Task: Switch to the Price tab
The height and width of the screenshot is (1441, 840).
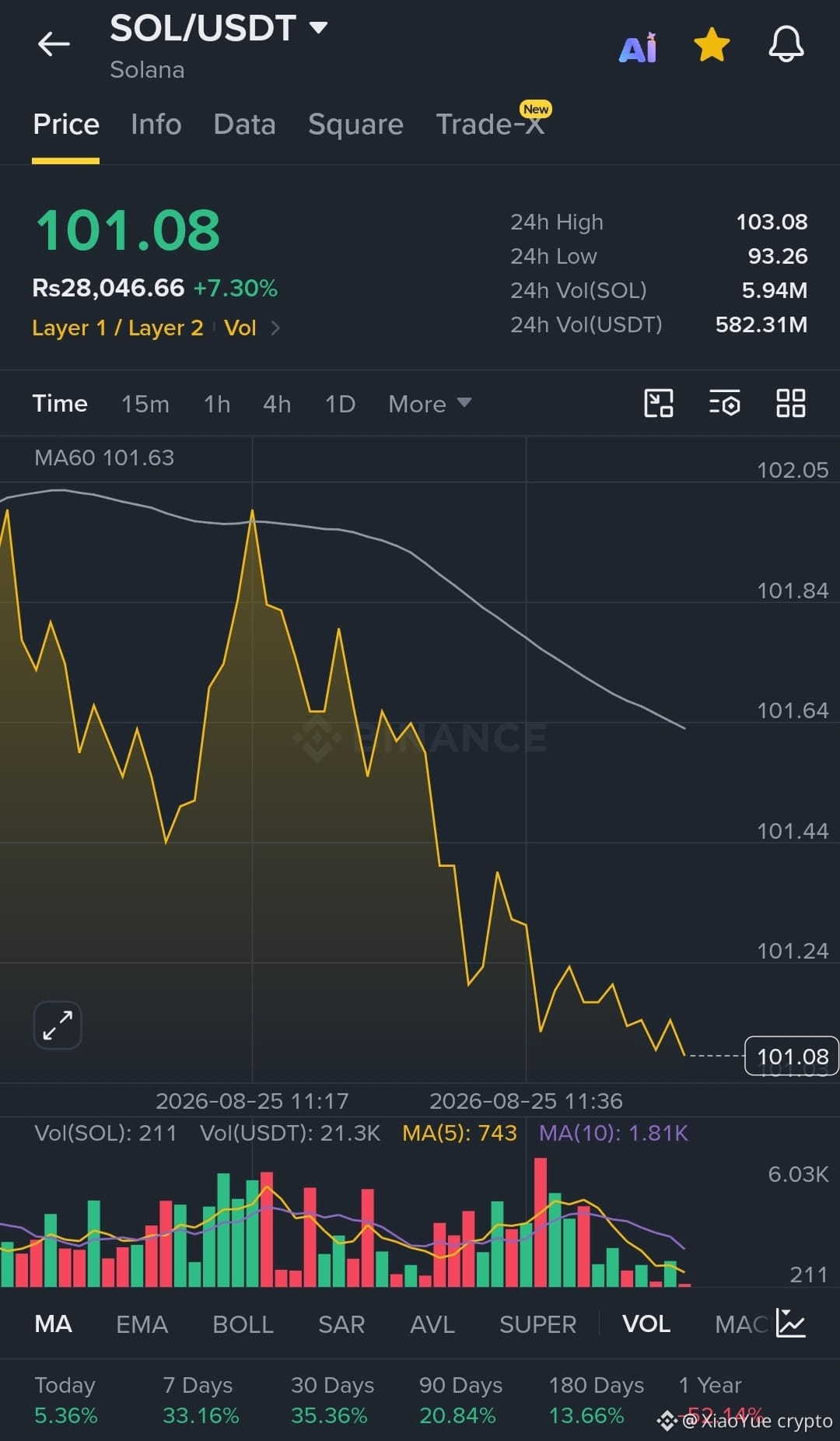Action: click(66, 124)
